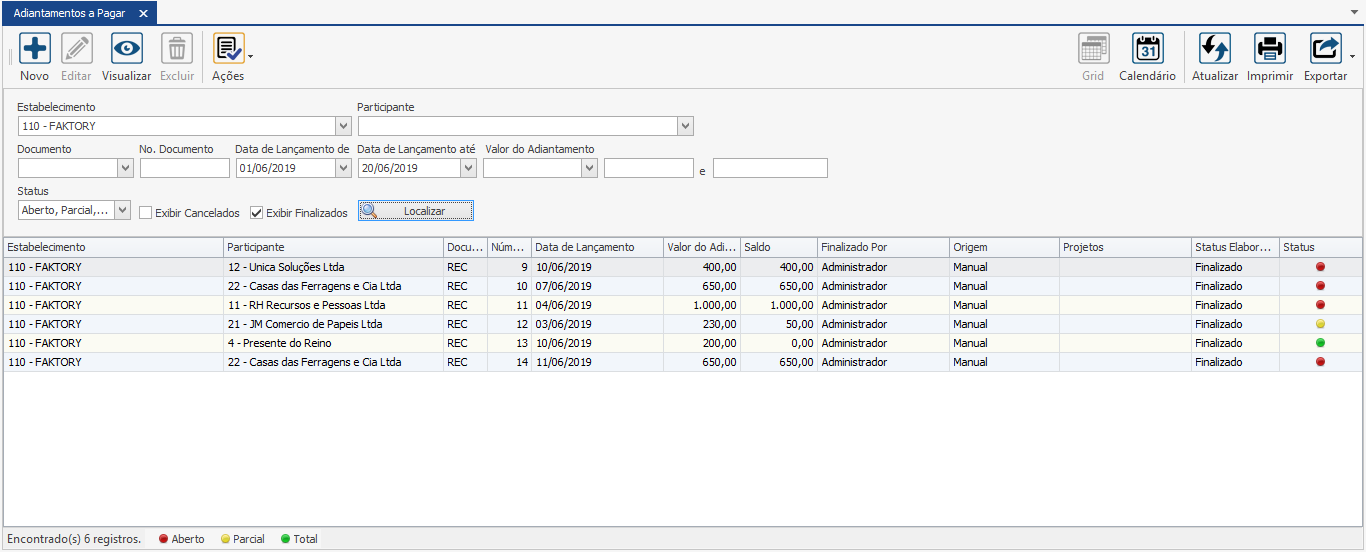Click yellow Parcial status dot for JM Comercio

coord(1320,324)
